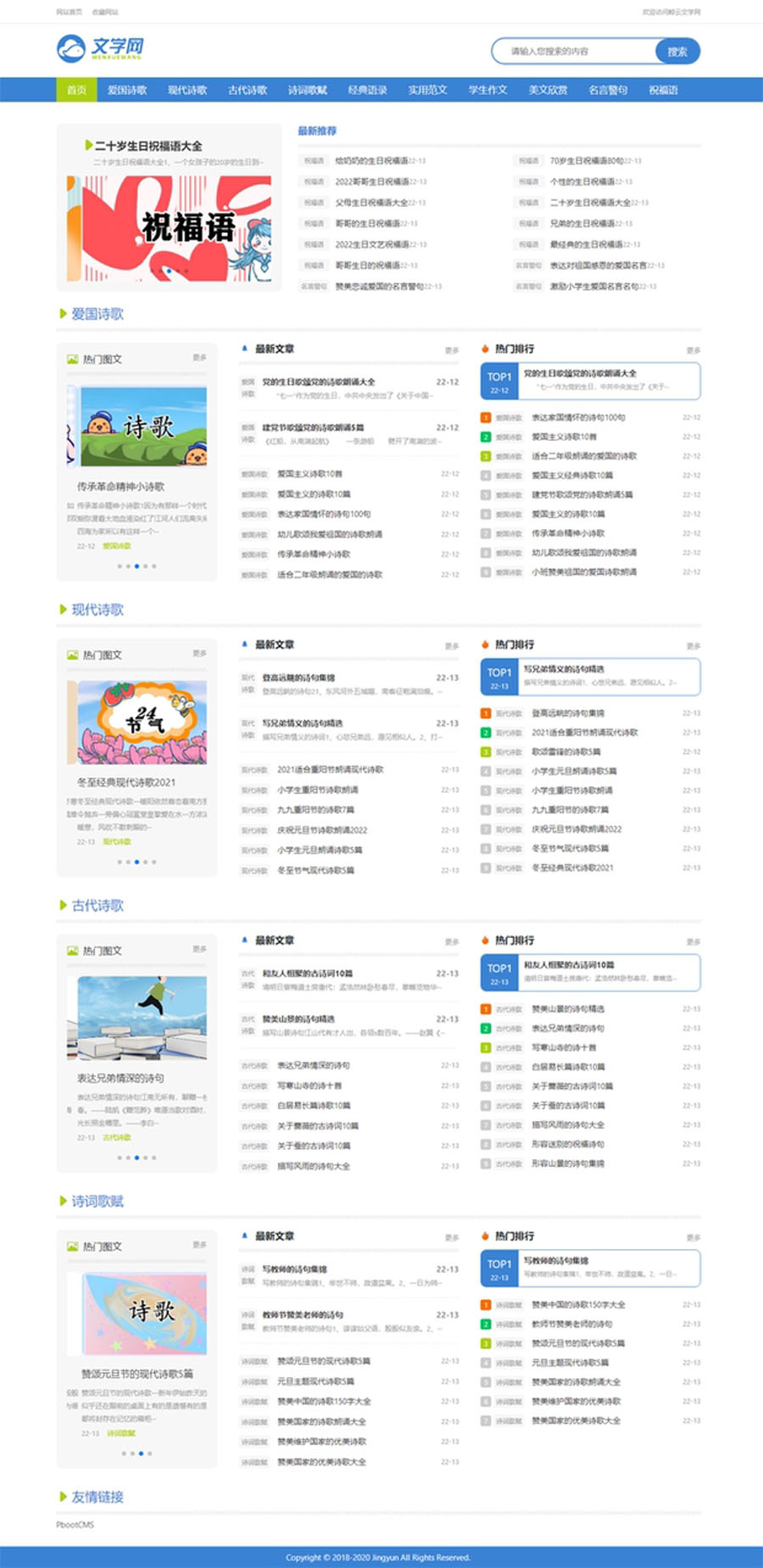This screenshot has height=1568, width=763.
Task: Open 更多 for 热门排行 in 古代诗歌 section
Action: point(693,942)
